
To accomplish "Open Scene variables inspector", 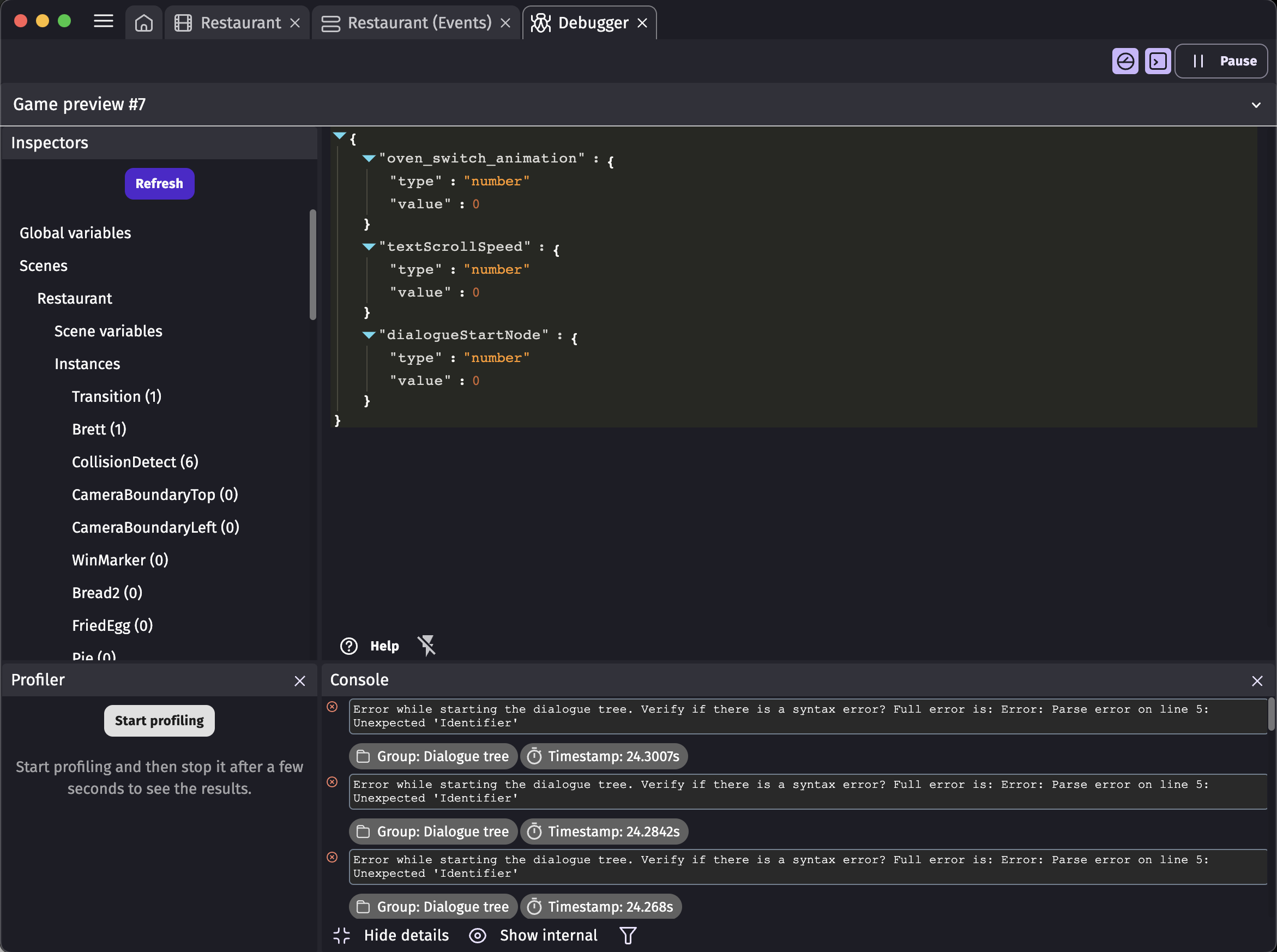I will coord(109,332).
